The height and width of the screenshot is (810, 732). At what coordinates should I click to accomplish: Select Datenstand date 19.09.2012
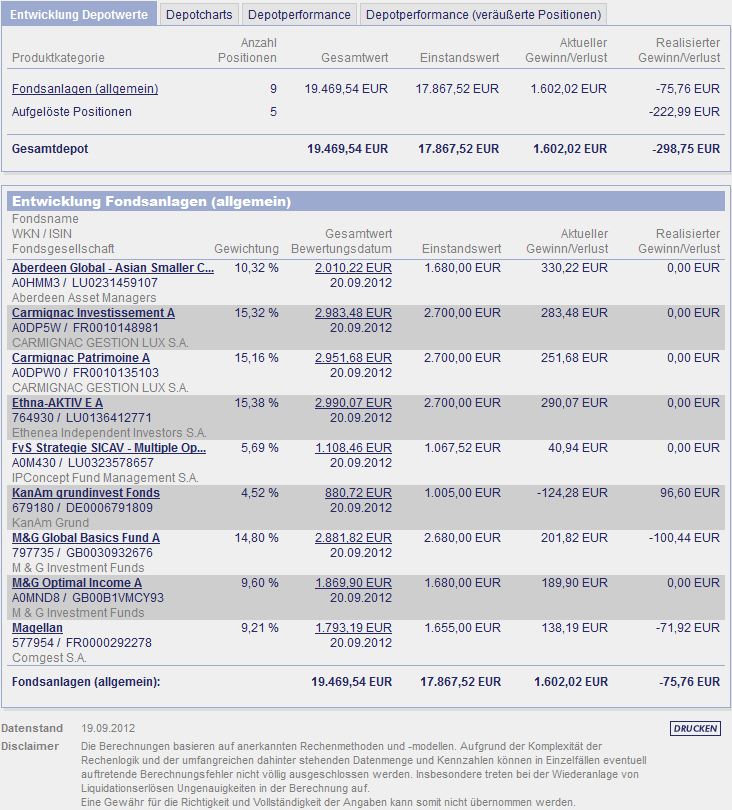point(108,728)
